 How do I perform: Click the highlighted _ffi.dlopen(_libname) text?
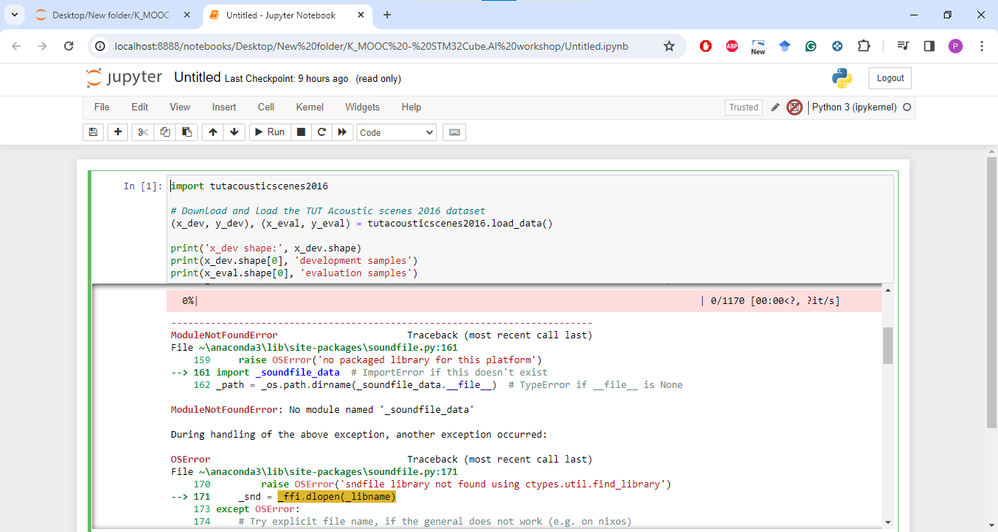point(336,496)
